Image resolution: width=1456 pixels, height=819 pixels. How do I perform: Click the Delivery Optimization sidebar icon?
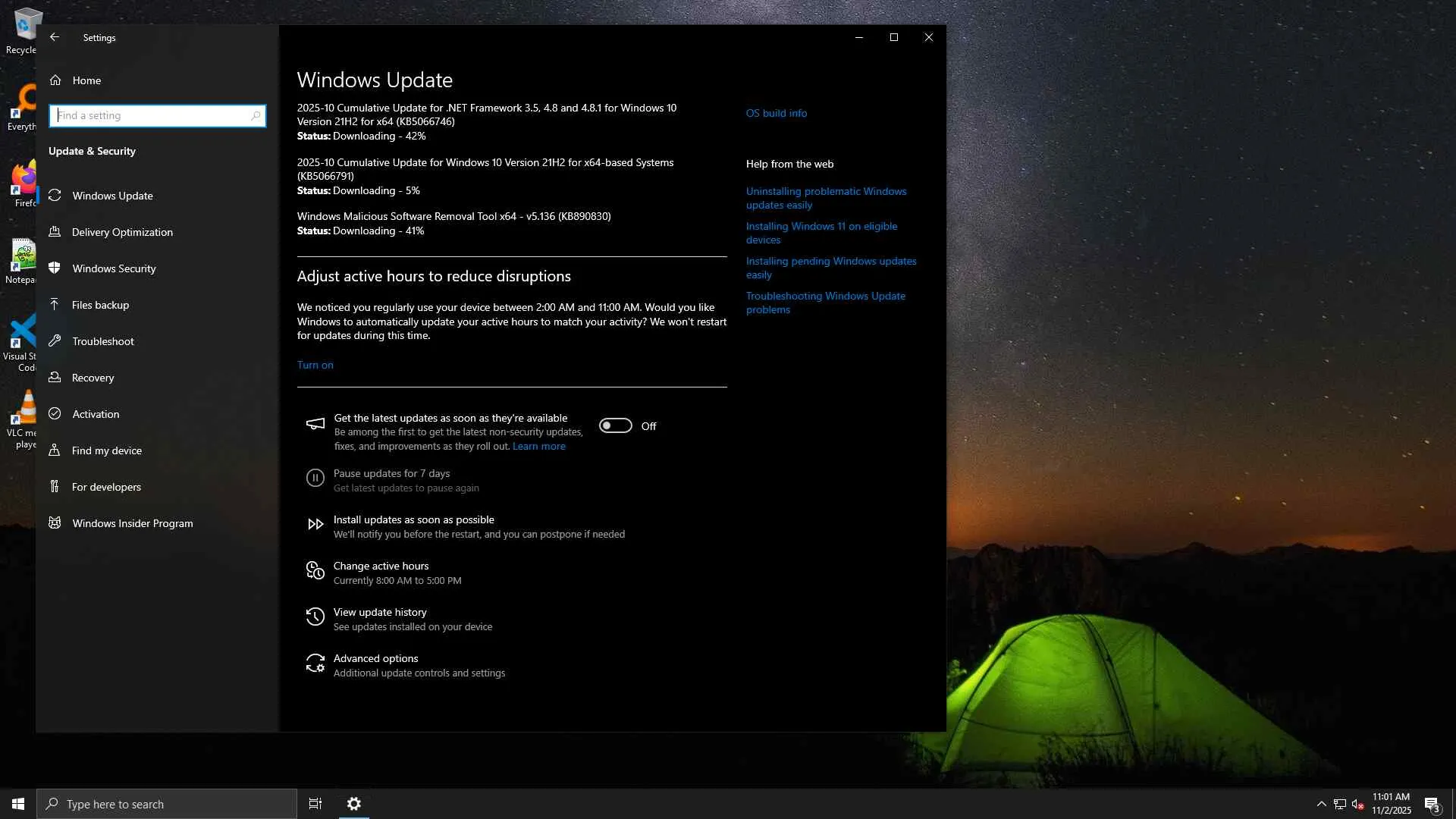tap(55, 232)
